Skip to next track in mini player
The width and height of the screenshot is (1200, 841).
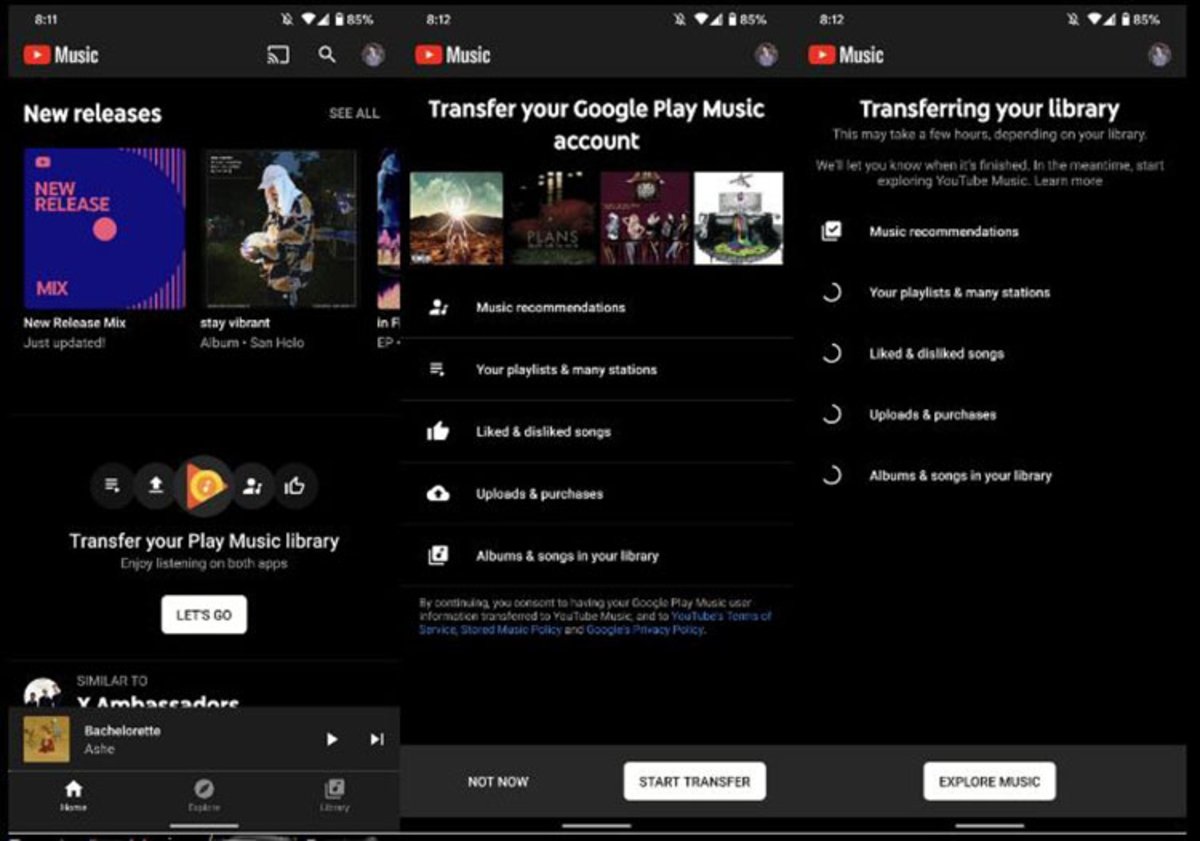click(377, 739)
